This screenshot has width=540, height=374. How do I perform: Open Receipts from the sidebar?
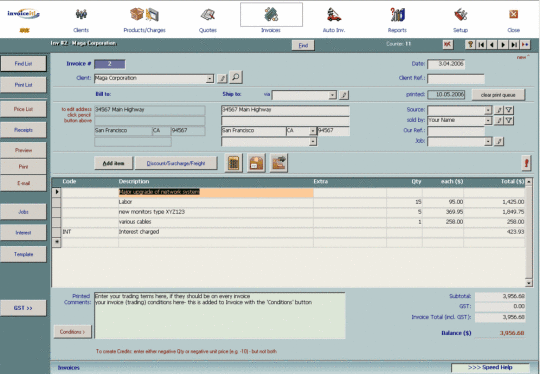(23, 130)
